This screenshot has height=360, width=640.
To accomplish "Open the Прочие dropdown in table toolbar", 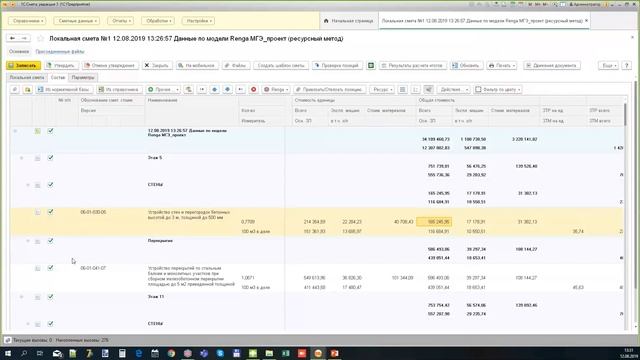I will coord(163,89).
